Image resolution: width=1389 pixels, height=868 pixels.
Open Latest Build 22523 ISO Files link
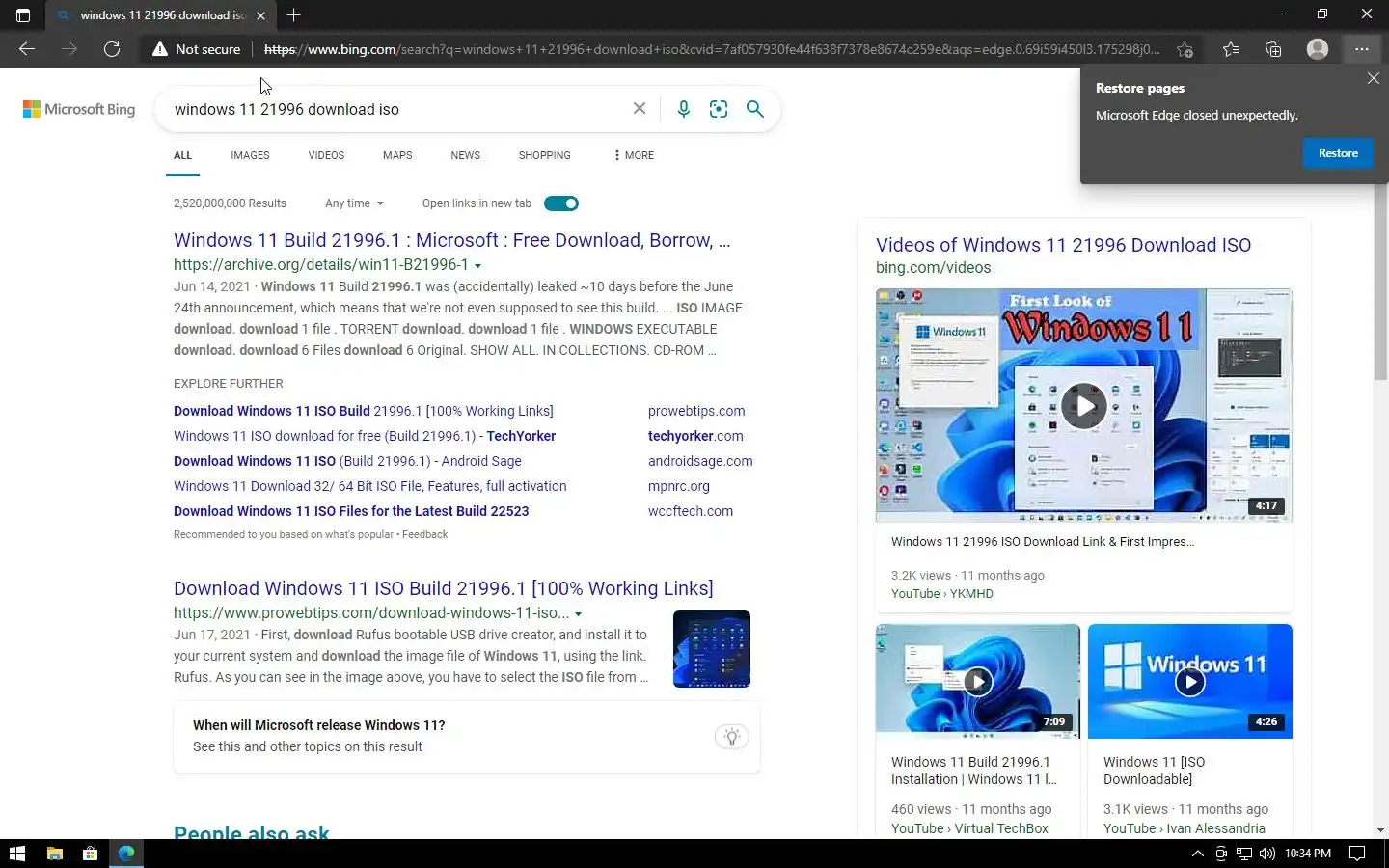pos(351,511)
